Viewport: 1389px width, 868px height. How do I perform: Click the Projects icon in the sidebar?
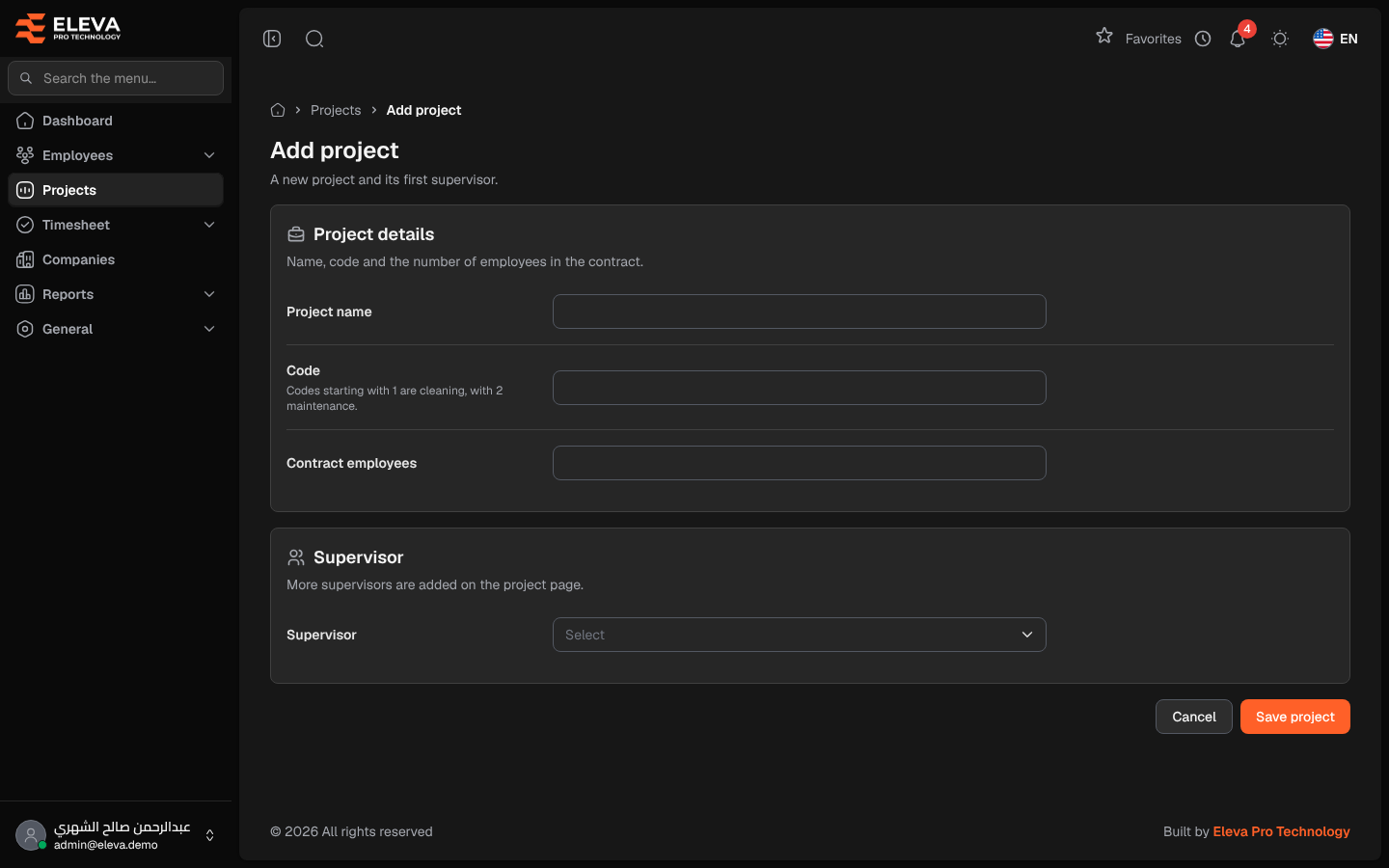click(25, 190)
